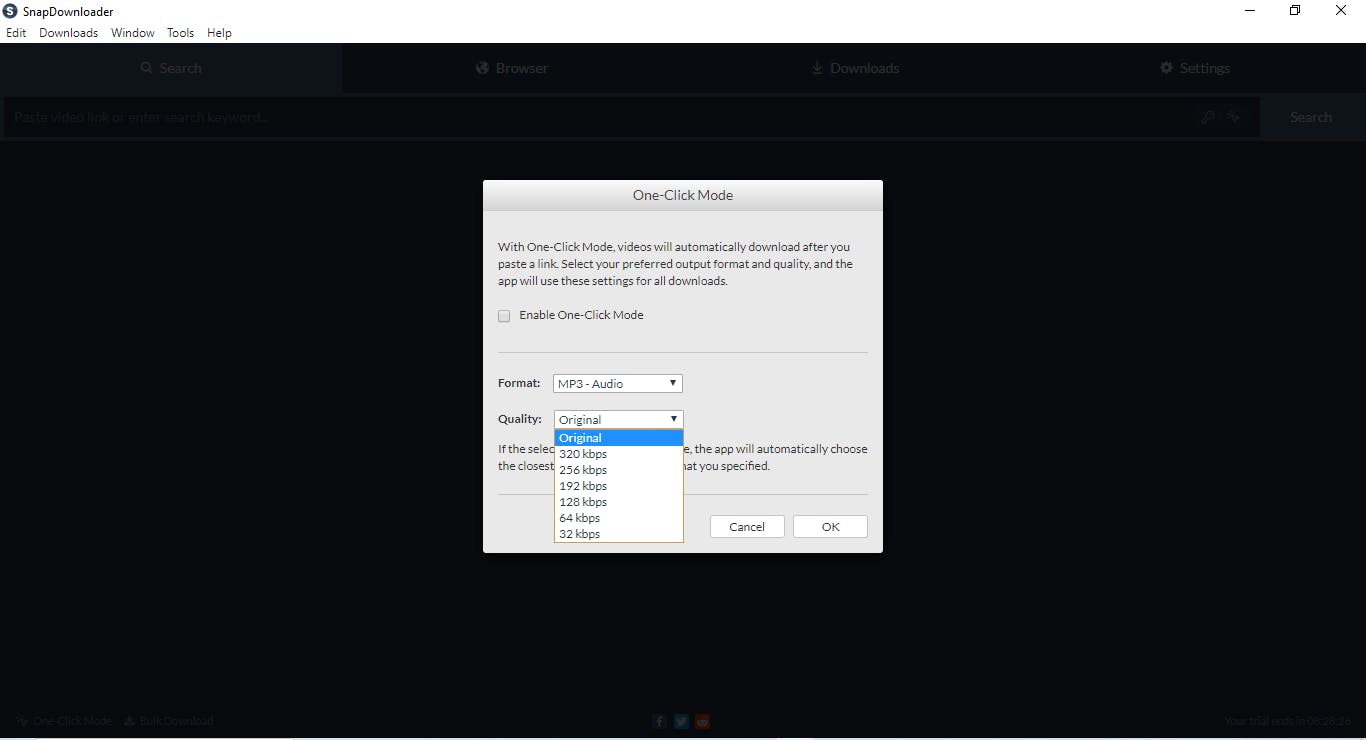
Task: Open the Twitter icon in the footer
Action: click(x=682, y=721)
